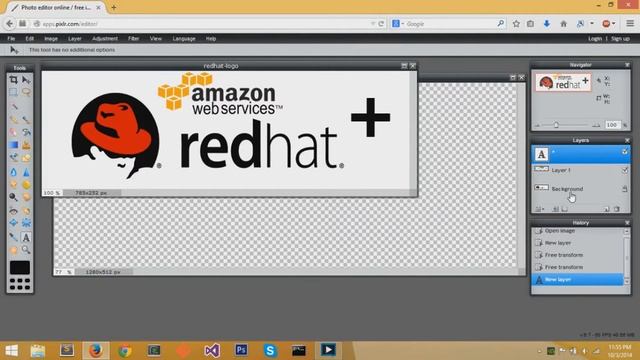Select the Spot heal tool
Screen dimensions: 640x360
(26, 211)
